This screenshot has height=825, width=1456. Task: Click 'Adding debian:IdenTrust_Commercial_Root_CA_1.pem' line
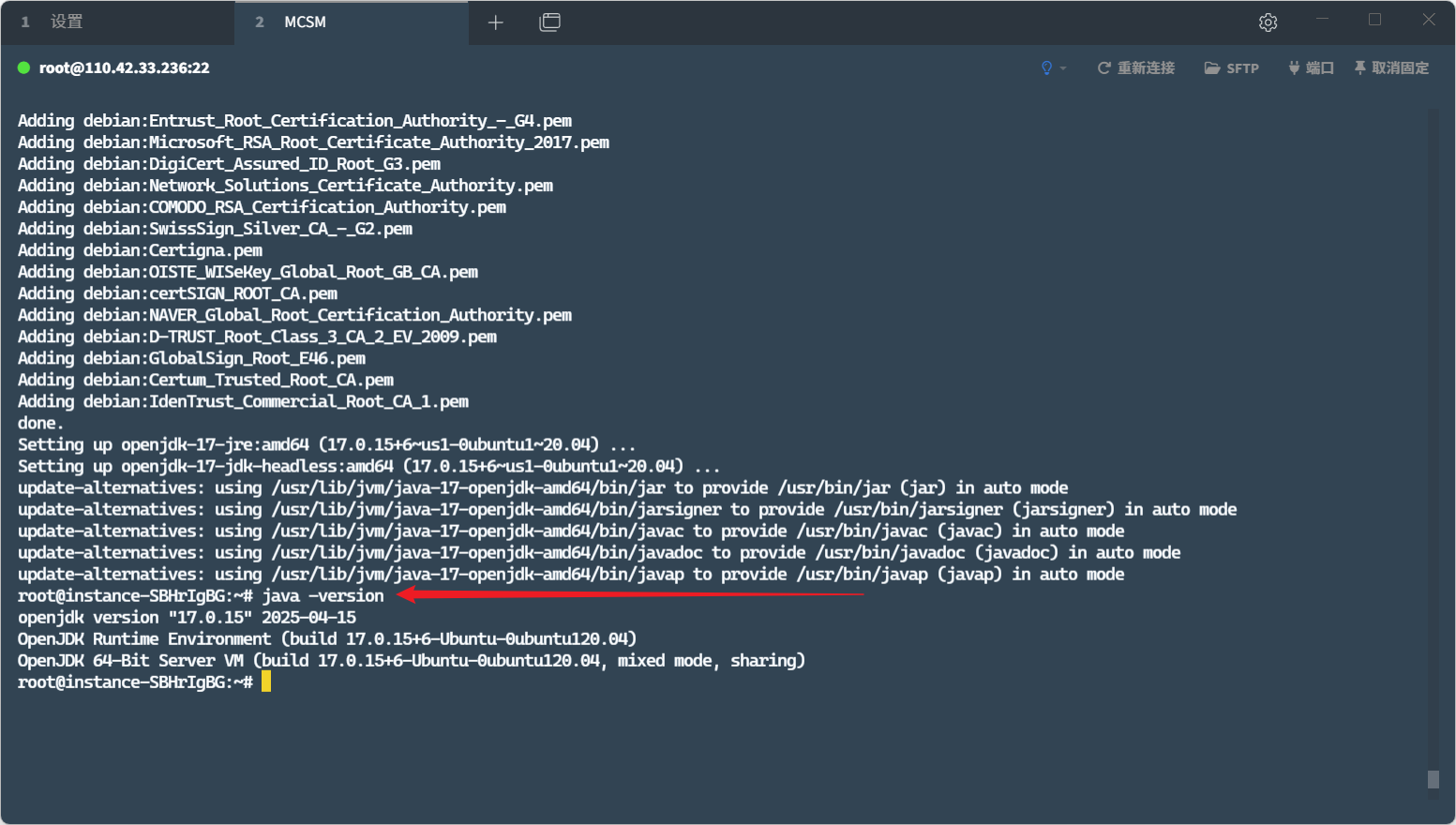tap(243, 401)
